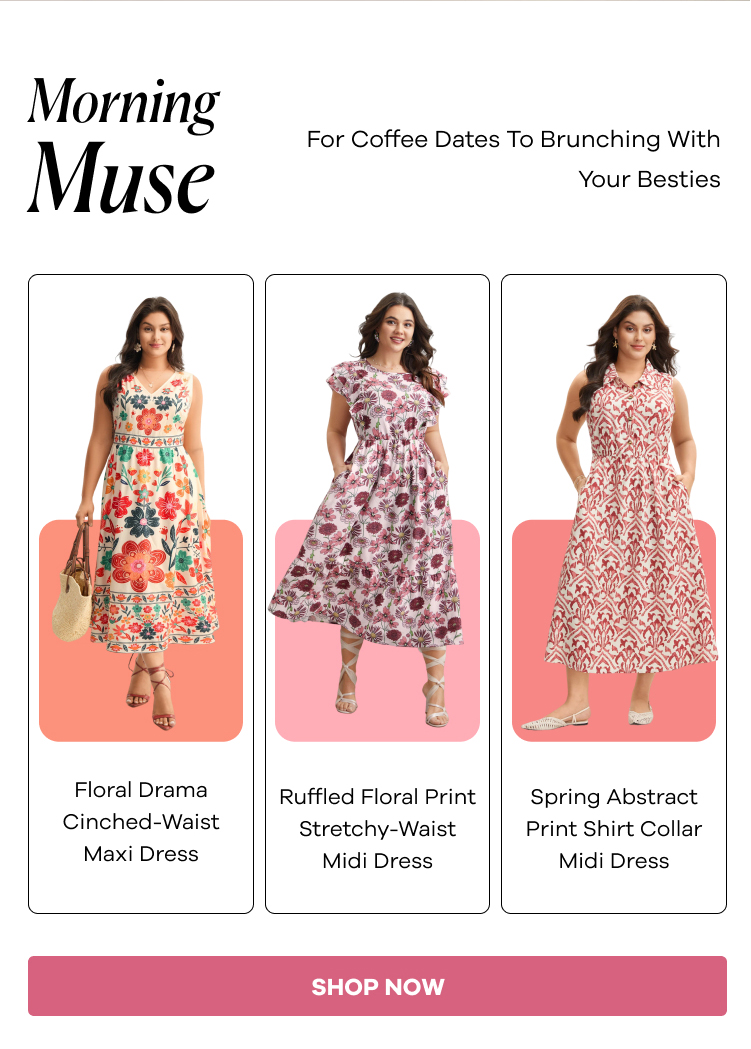Click the white woven flats on third model

tap(587, 717)
